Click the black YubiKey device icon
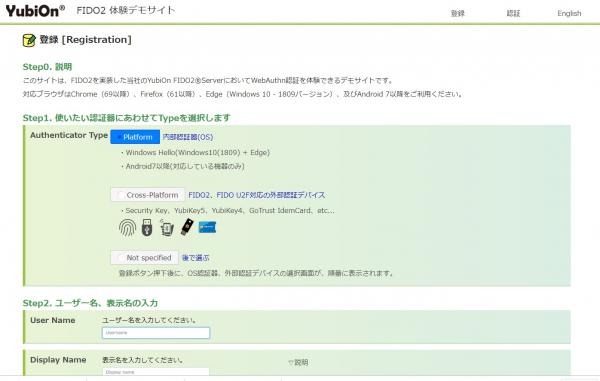600x381 pixels. [x=187, y=227]
